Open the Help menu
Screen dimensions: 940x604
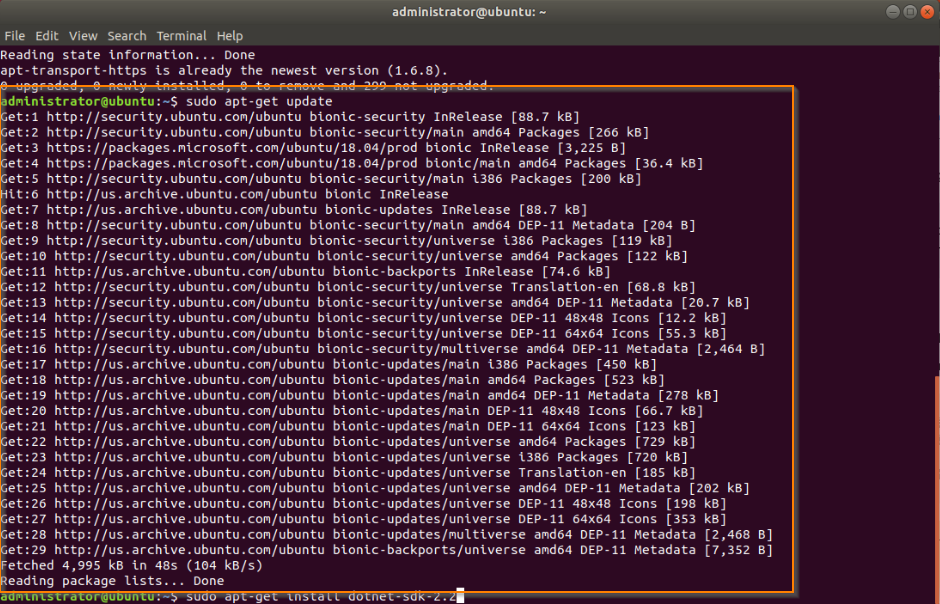(x=230, y=36)
